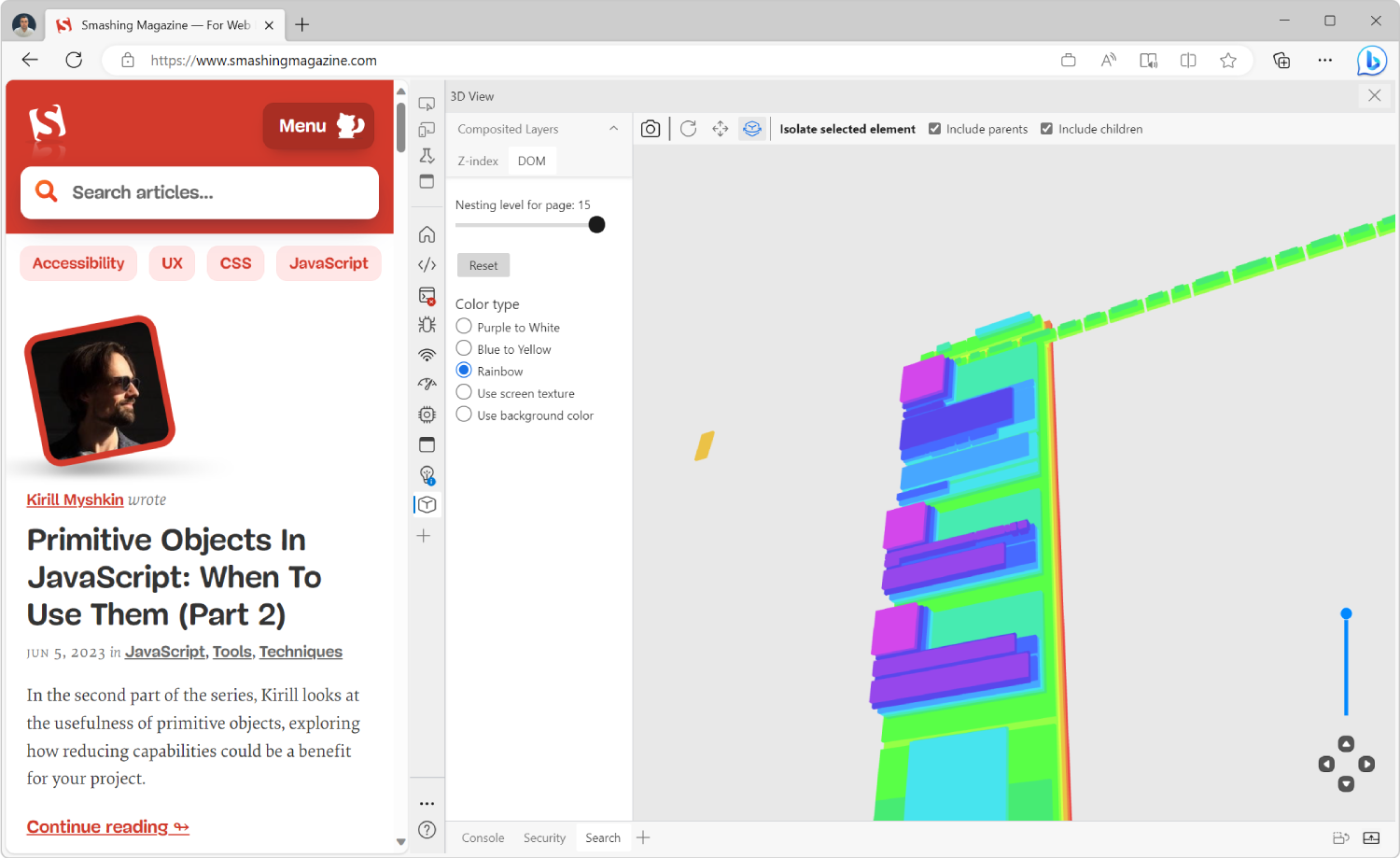1400x858 pixels.
Task: Activate the pan arrows tool in 3D View
Action: (720, 129)
